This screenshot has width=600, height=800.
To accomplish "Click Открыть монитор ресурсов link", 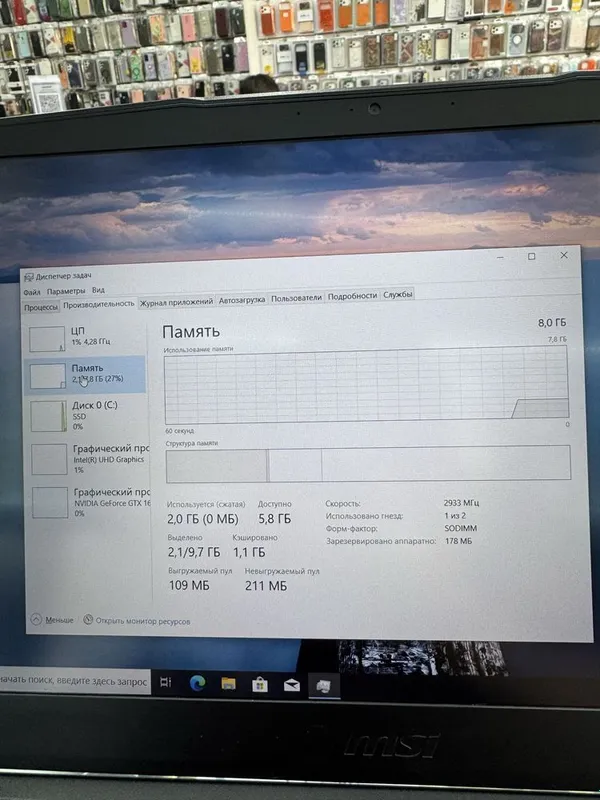I will pyautogui.click(x=143, y=621).
